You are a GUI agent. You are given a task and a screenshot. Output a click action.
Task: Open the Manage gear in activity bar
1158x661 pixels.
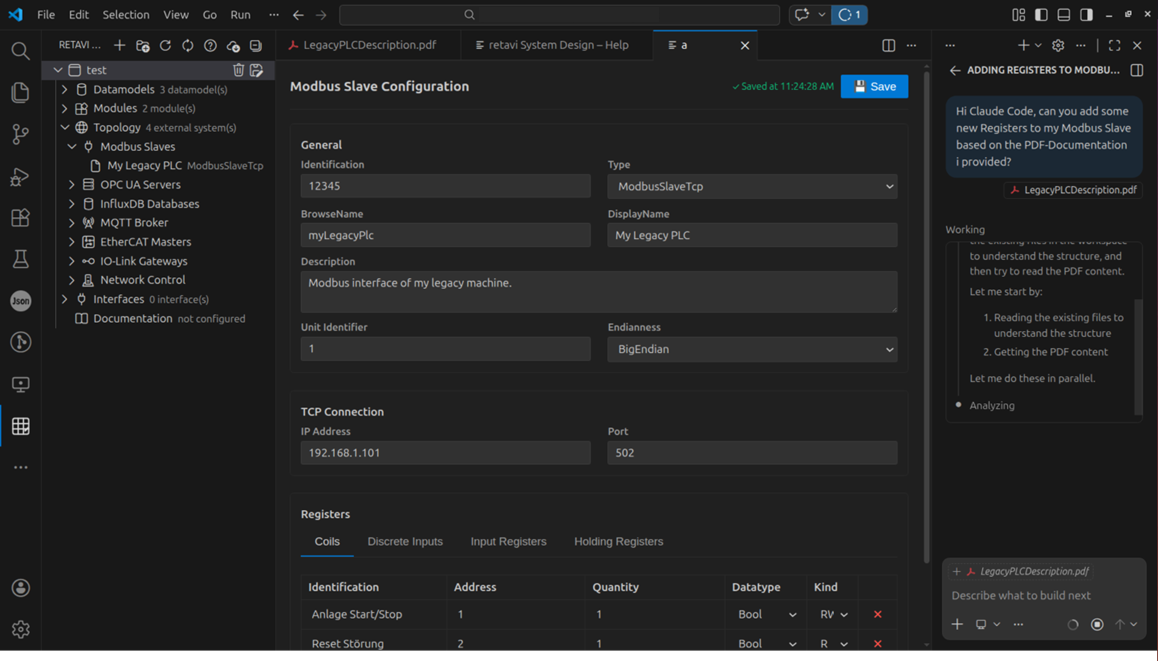pos(21,629)
